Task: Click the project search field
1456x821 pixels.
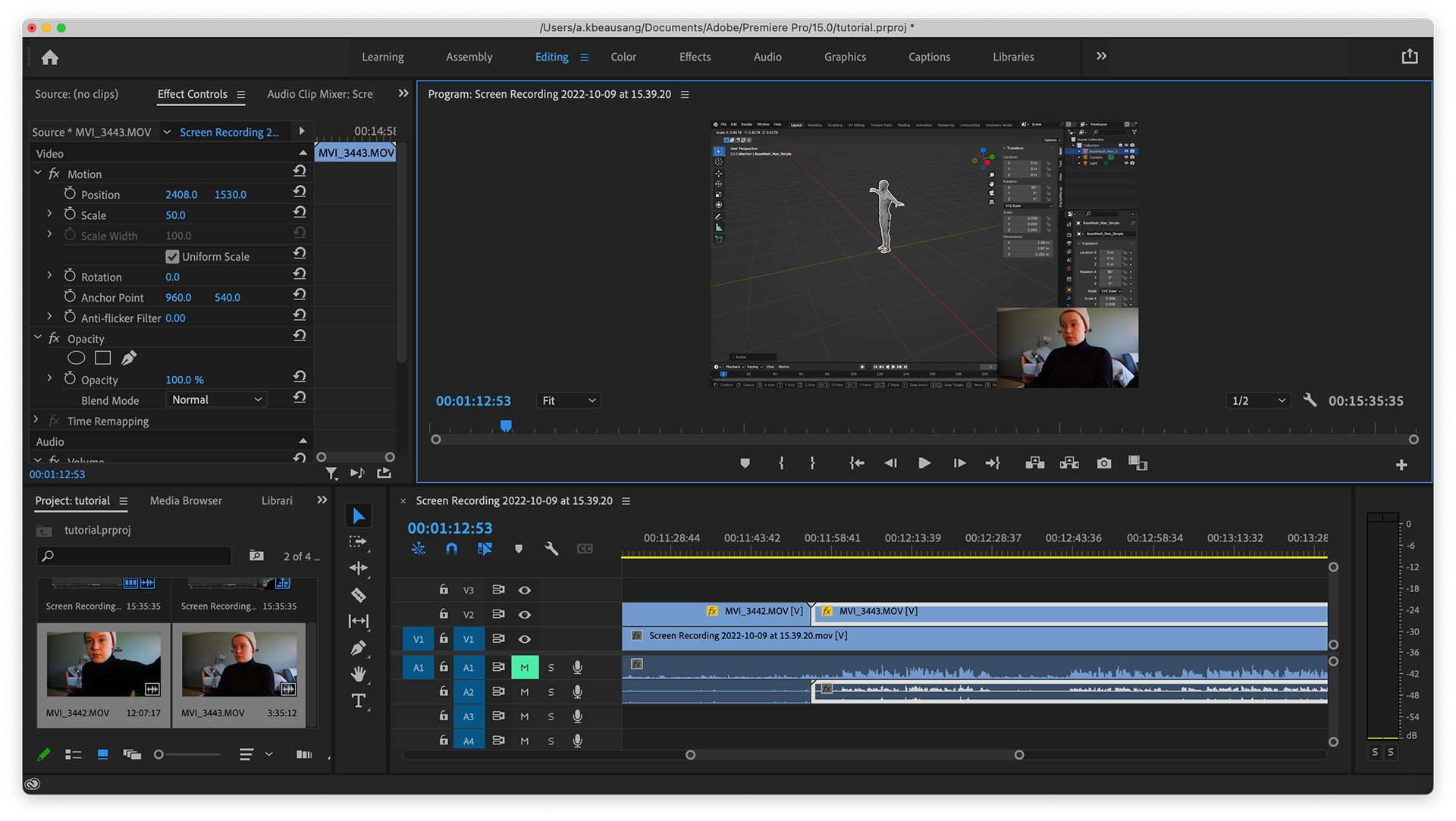Action: (133, 556)
